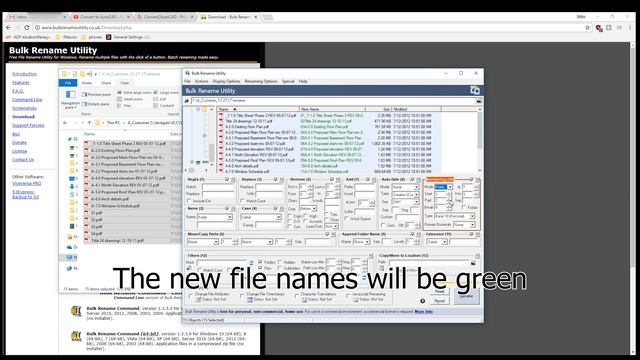Click the Character Translations status icon
640x360 pixels.
pos(304,300)
